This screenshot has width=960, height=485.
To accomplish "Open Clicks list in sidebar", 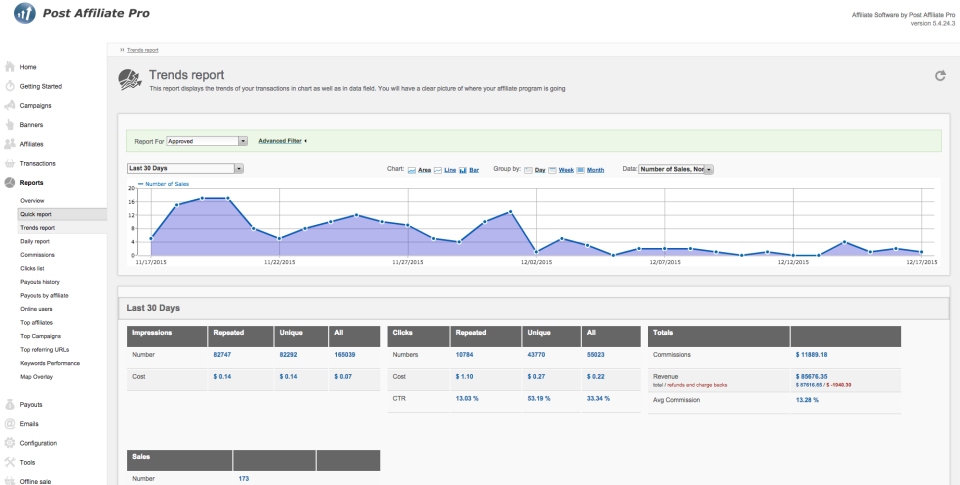I will pyautogui.click(x=32, y=268).
